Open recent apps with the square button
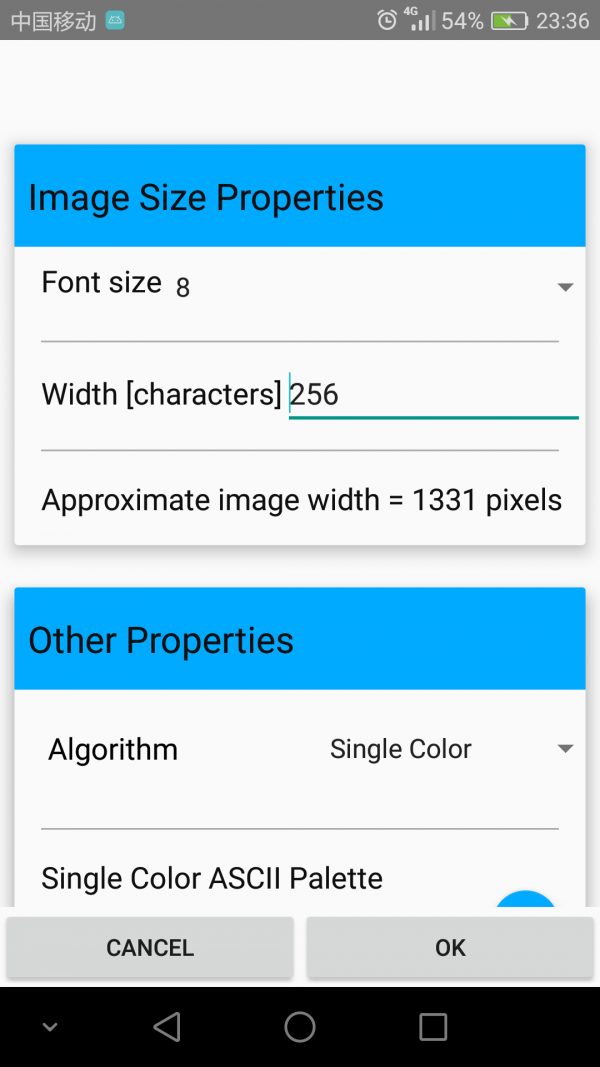Image resolution: width=600 pixels, height=1067 pixels. 433,1026
